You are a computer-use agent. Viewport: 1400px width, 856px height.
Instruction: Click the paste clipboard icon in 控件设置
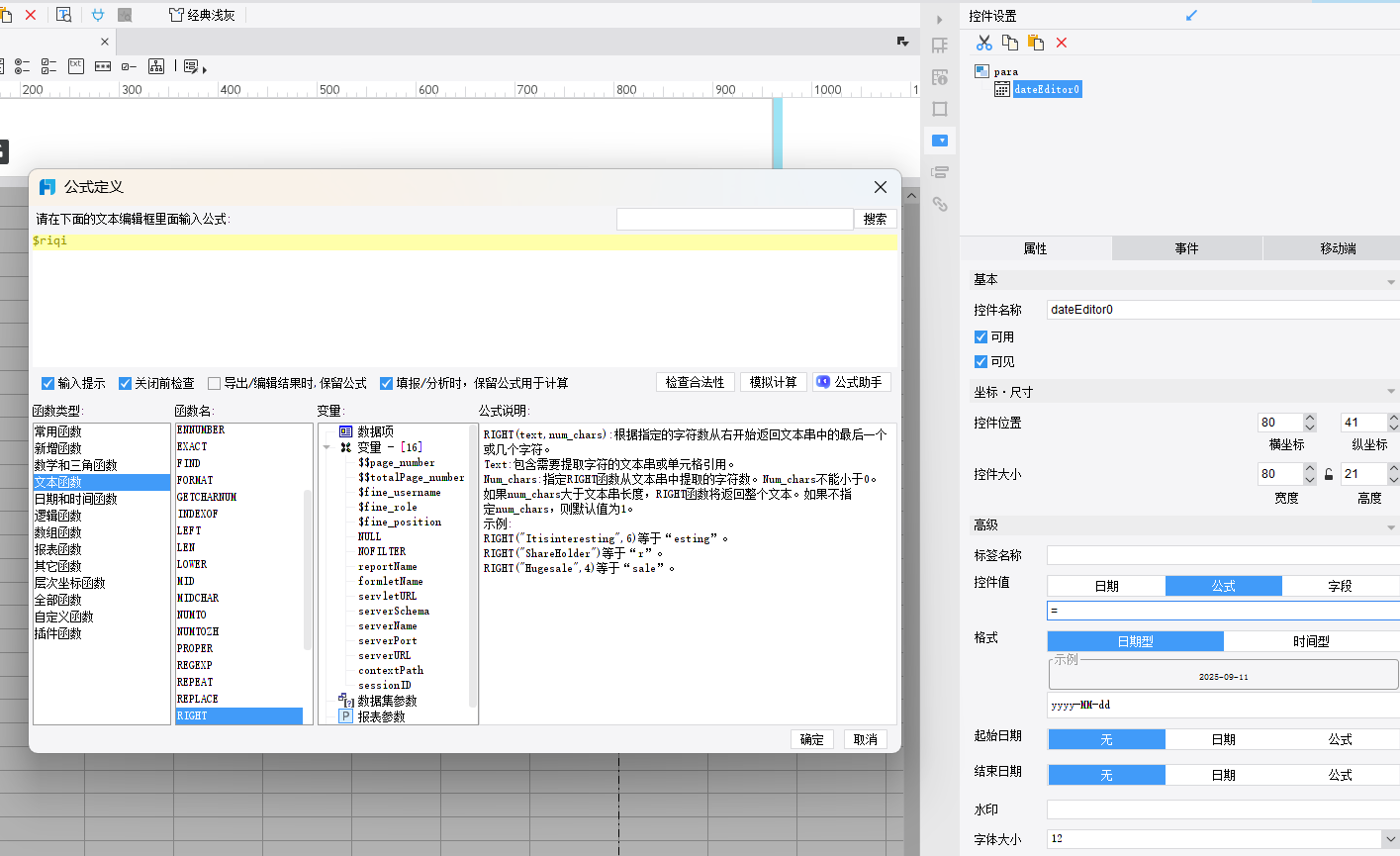coord(1035,43)
